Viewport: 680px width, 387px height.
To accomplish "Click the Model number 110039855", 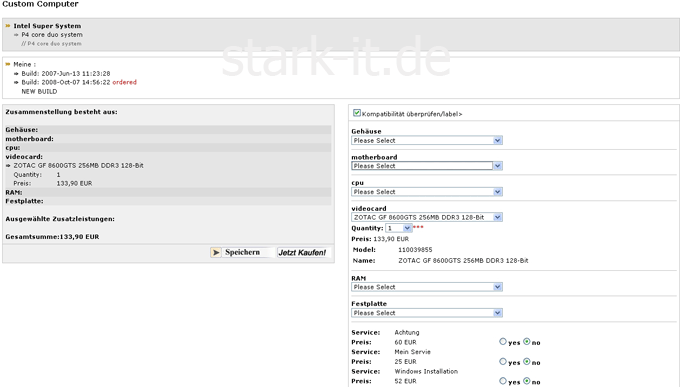I will click(x=415, y=250).
